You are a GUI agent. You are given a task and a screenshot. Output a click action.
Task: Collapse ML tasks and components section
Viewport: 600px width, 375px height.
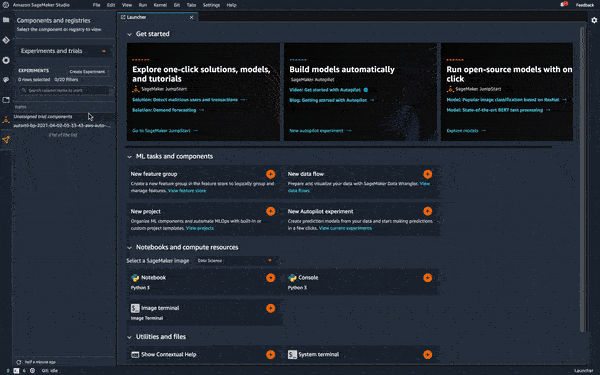click(x=129, y=157)
